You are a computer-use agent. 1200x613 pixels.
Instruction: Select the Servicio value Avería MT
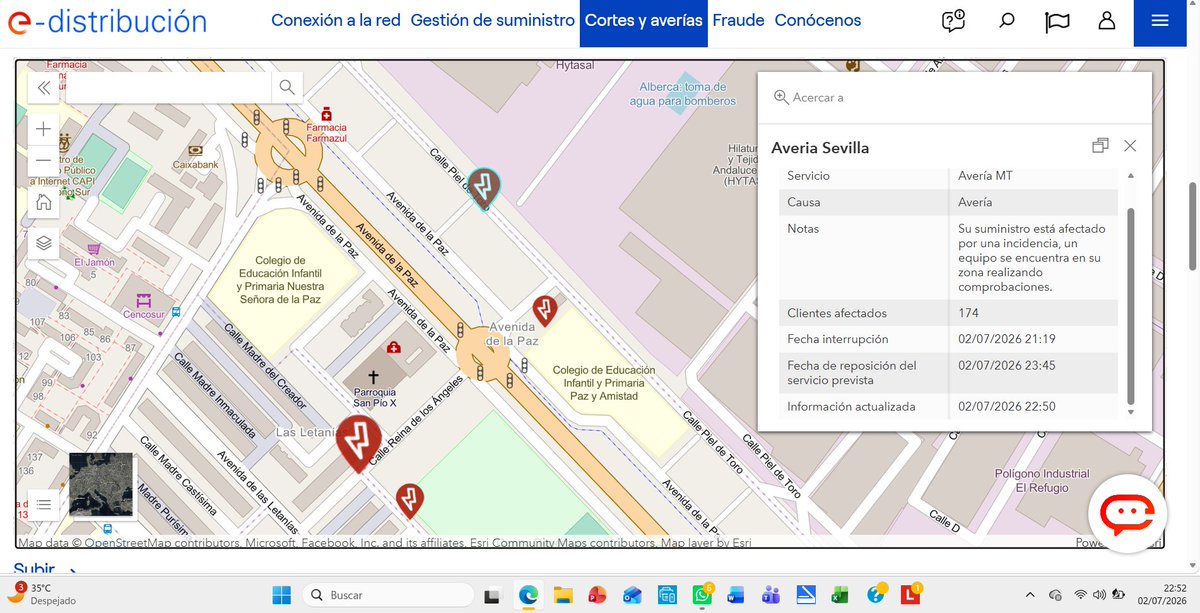tap(985, 176)
